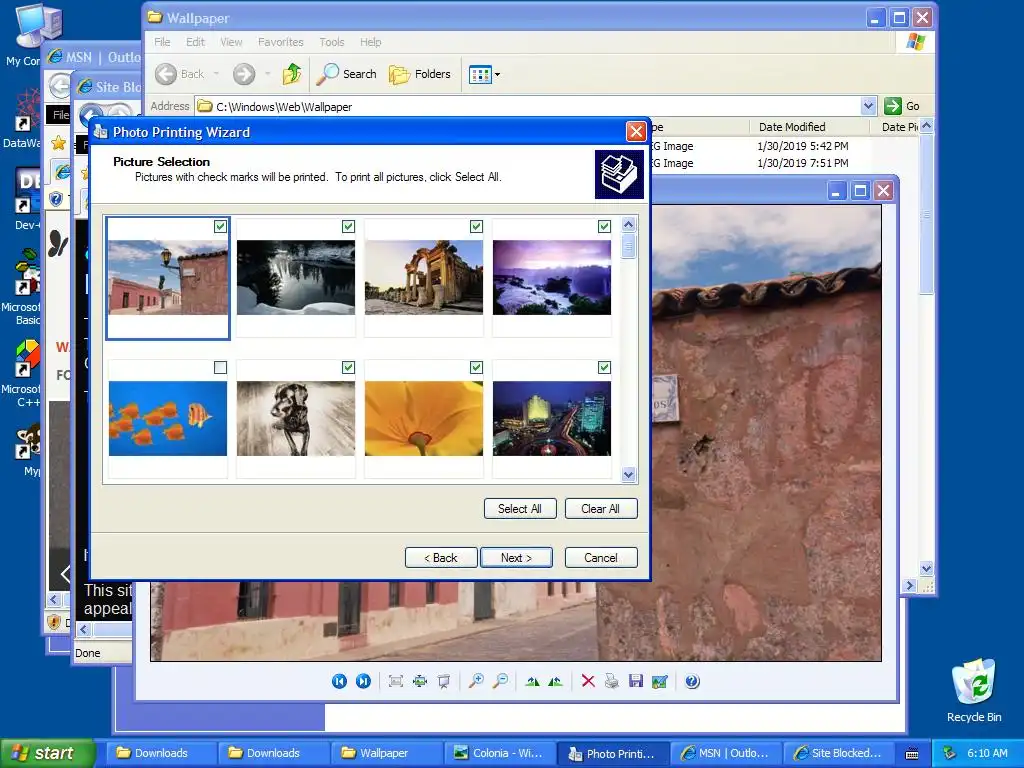Image resolution: width=1024 pixels, height=768 pixels.
Task: Select the yellow flower thumbnail
Action: (x=424, y=418)
